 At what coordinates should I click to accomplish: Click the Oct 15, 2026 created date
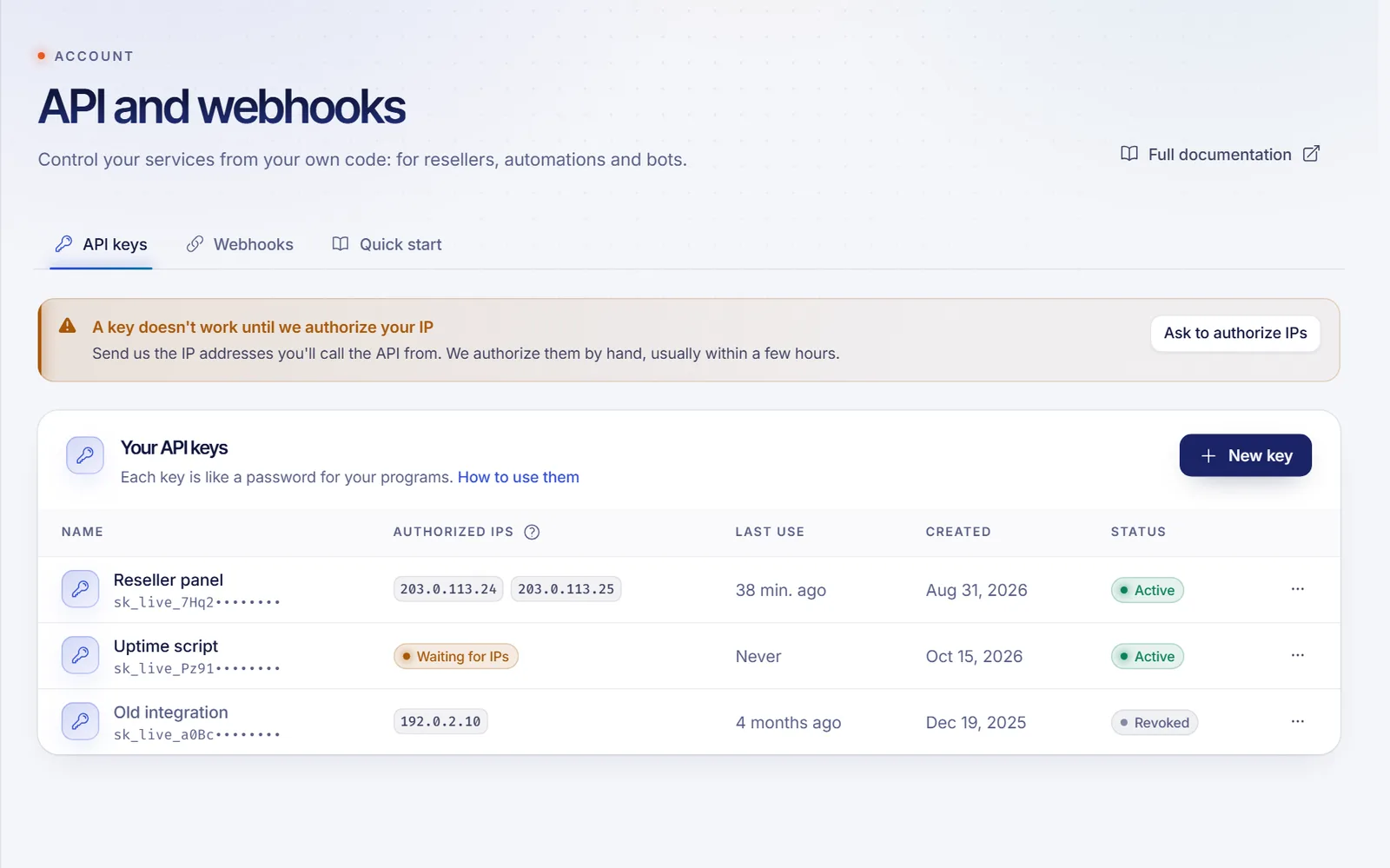[x=974, y=656]
